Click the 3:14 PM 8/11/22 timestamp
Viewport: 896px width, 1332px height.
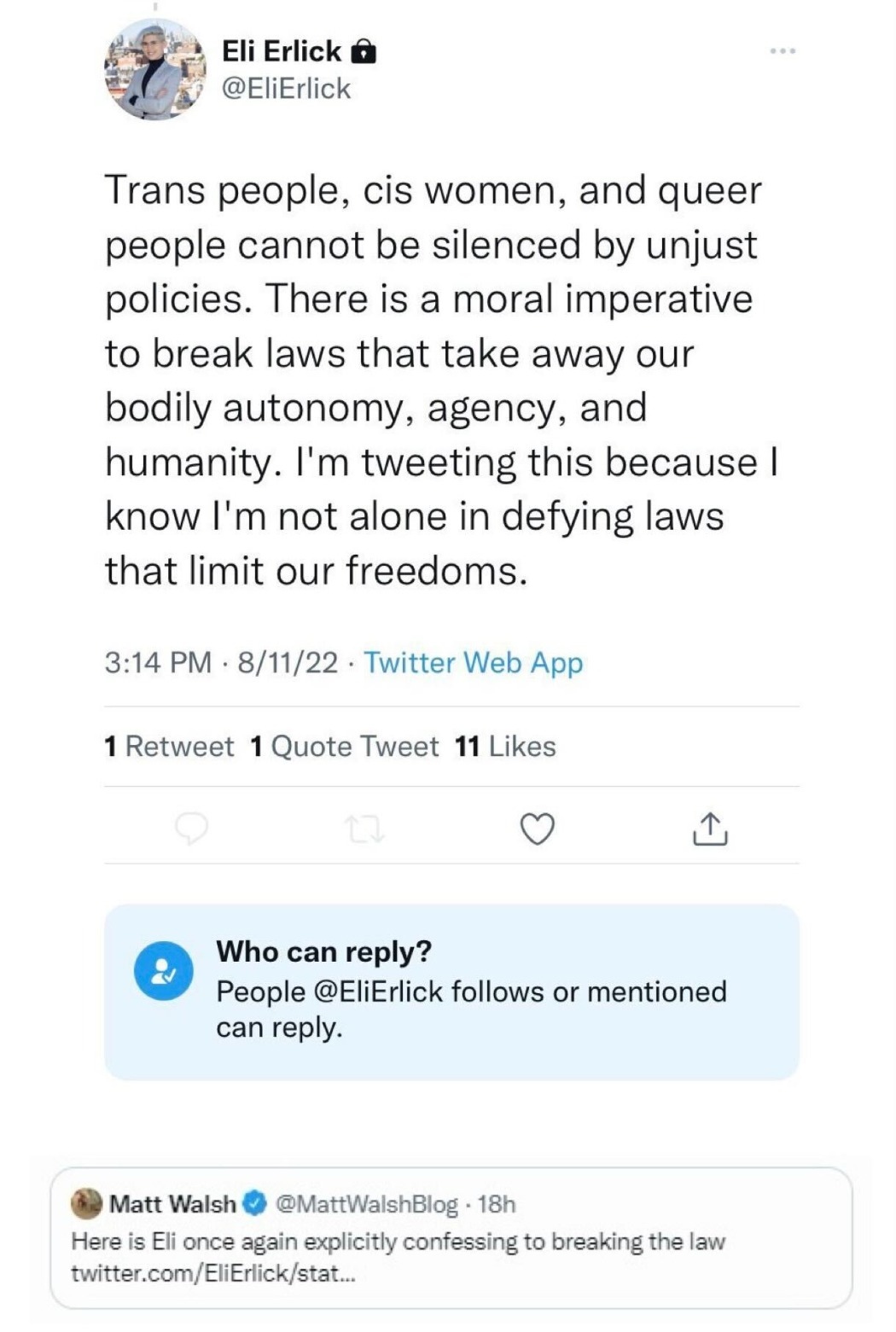point(221,662)
